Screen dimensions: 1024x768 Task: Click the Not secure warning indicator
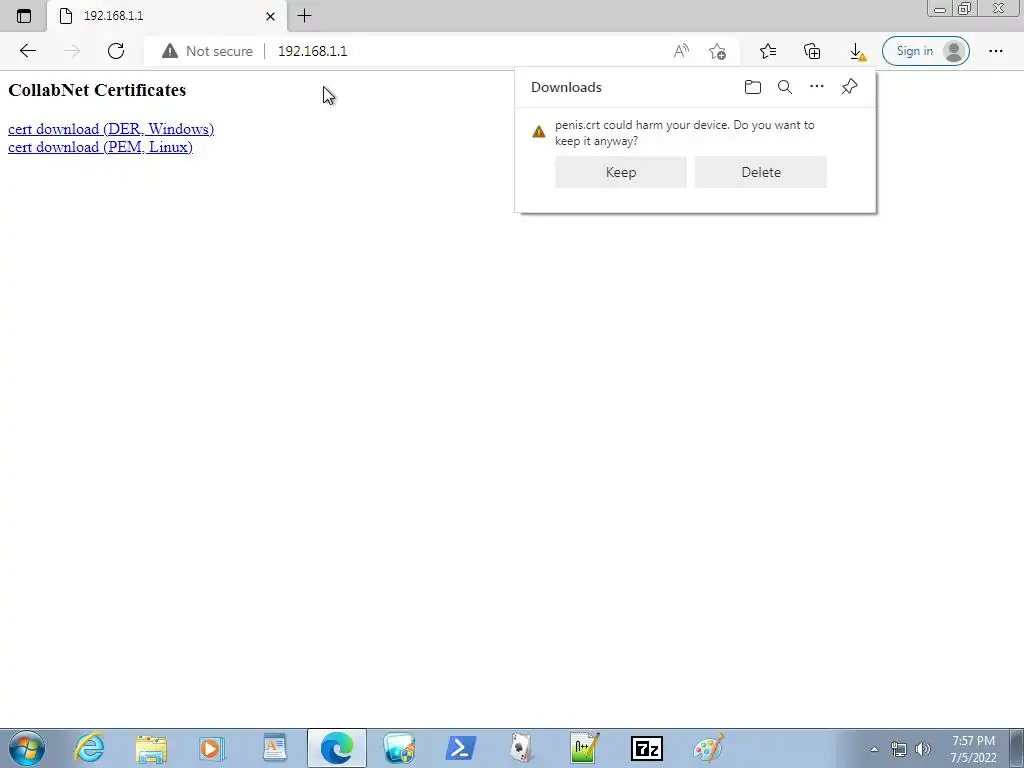207,51
